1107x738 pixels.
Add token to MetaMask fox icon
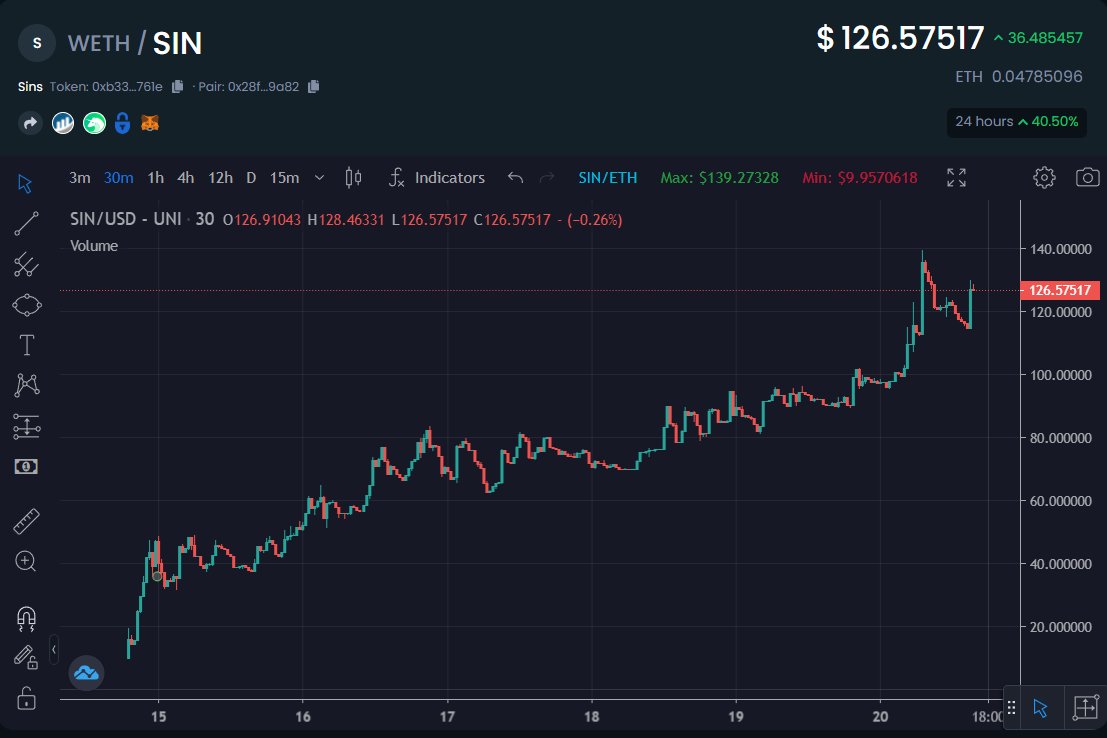click(x=150, y=124)
